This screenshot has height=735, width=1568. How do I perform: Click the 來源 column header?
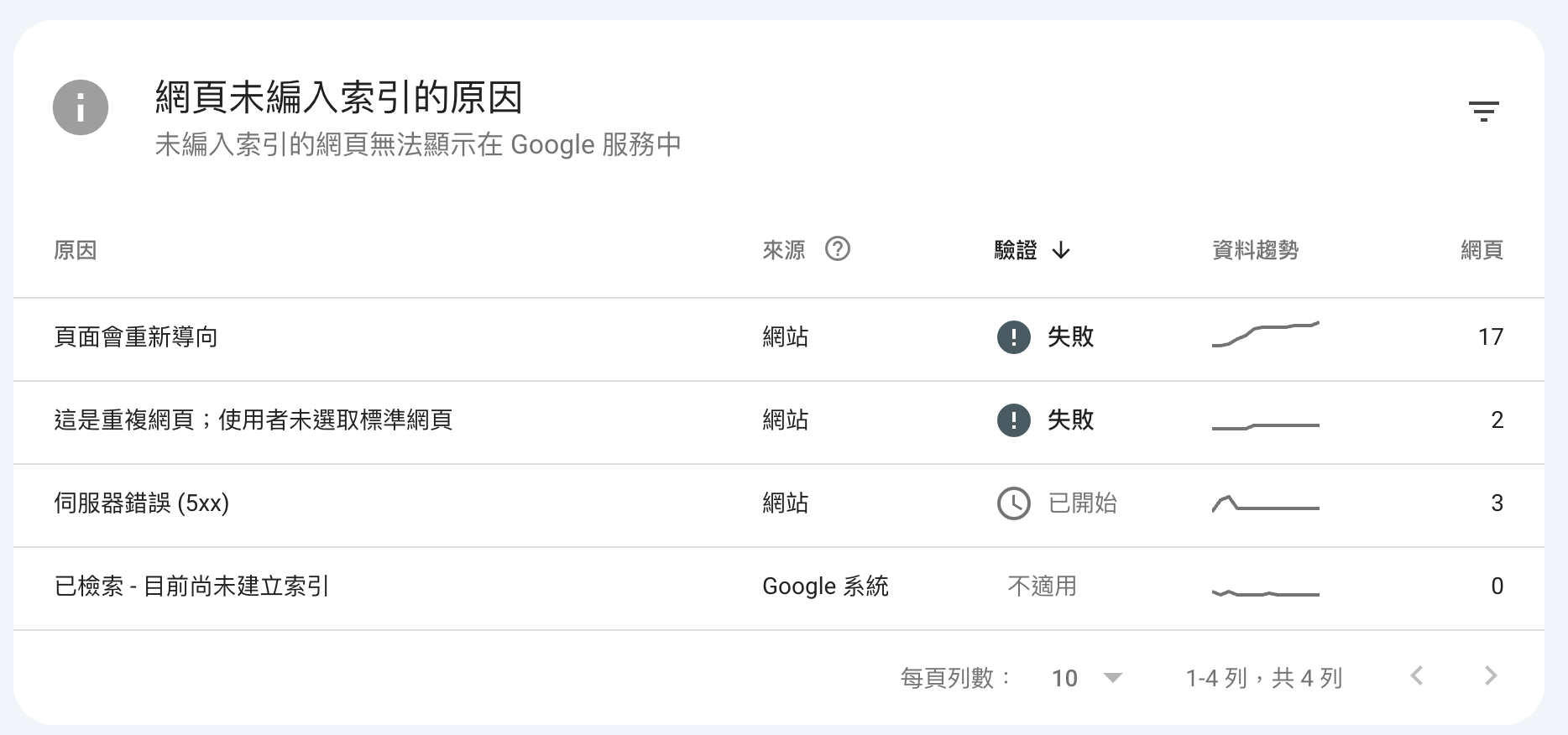[783, 250]
